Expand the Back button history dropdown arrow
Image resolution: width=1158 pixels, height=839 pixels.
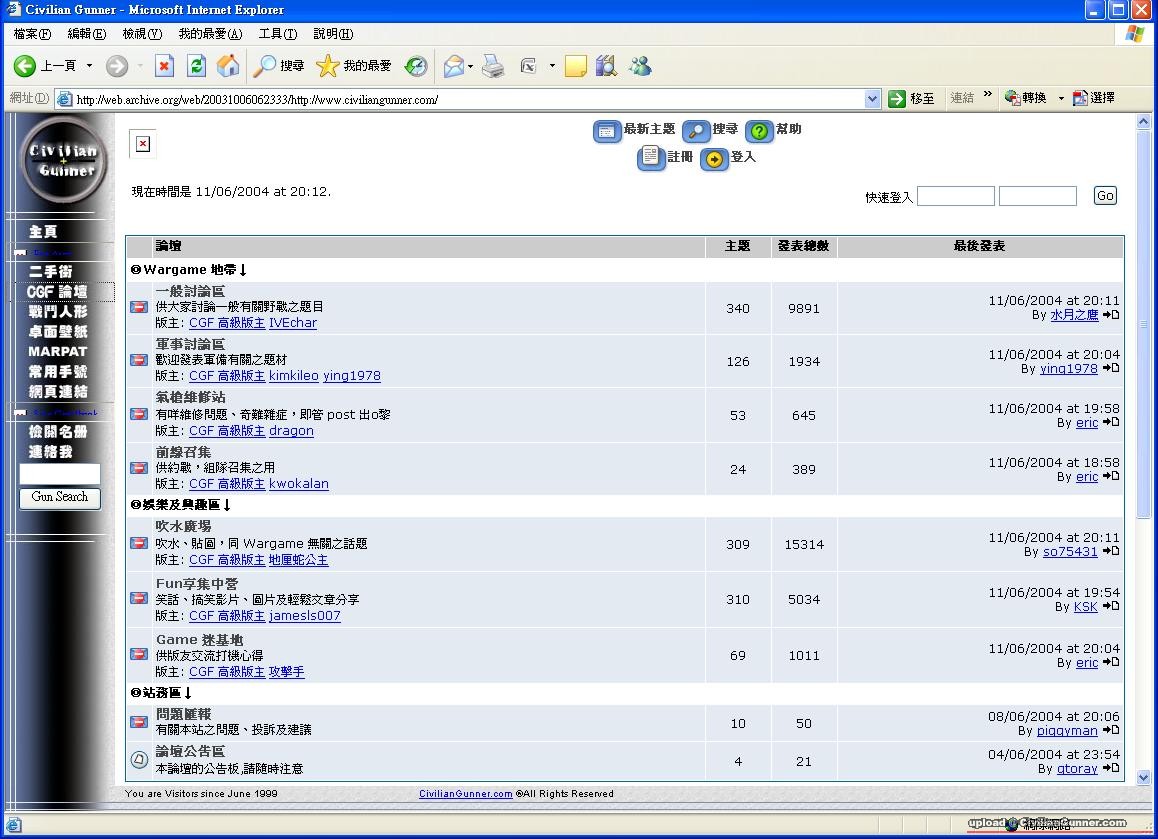[89, 66]
